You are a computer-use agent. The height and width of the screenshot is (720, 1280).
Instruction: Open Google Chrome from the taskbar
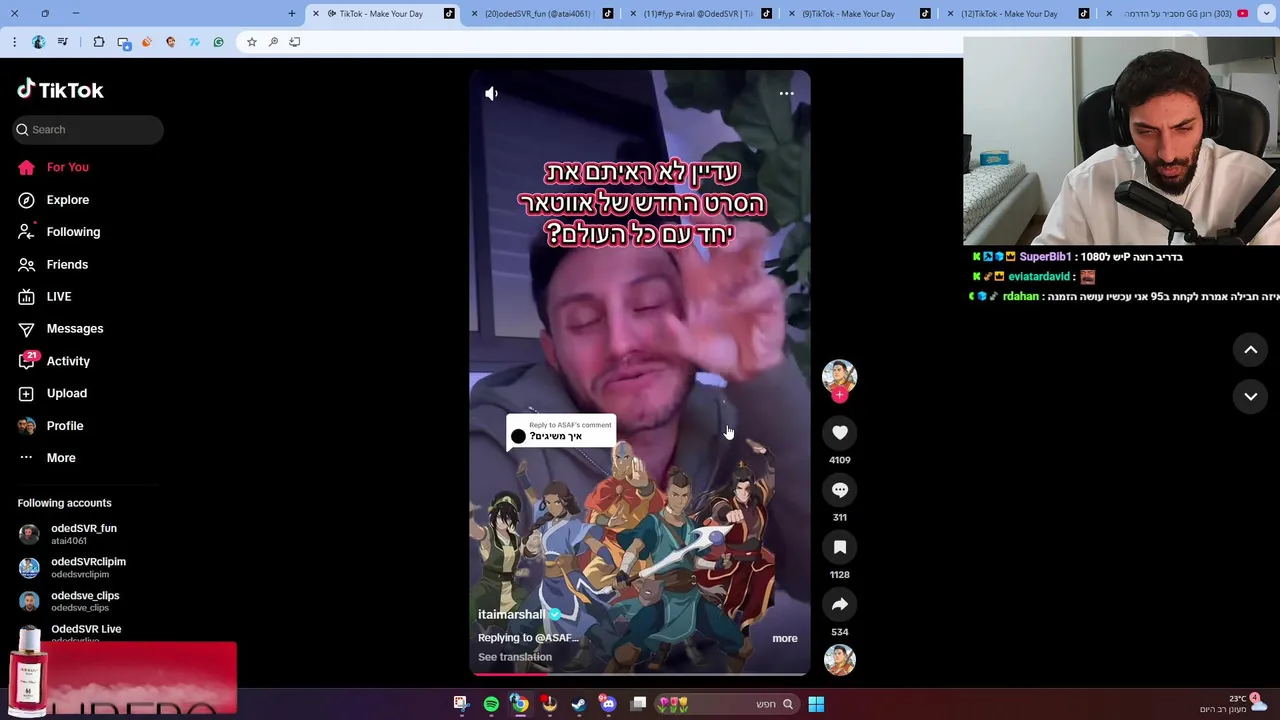pos(520,705)
